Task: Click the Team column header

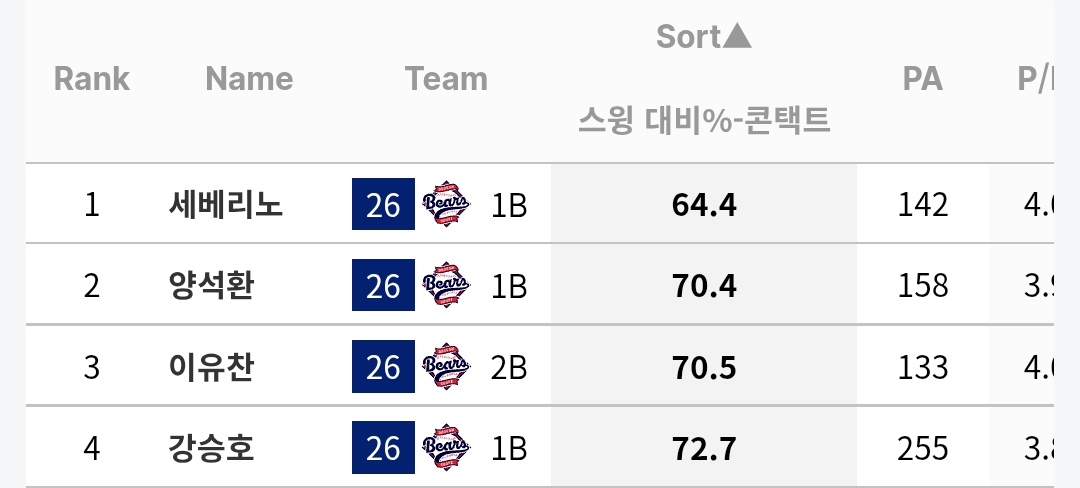Action: [x=446, y=78]
